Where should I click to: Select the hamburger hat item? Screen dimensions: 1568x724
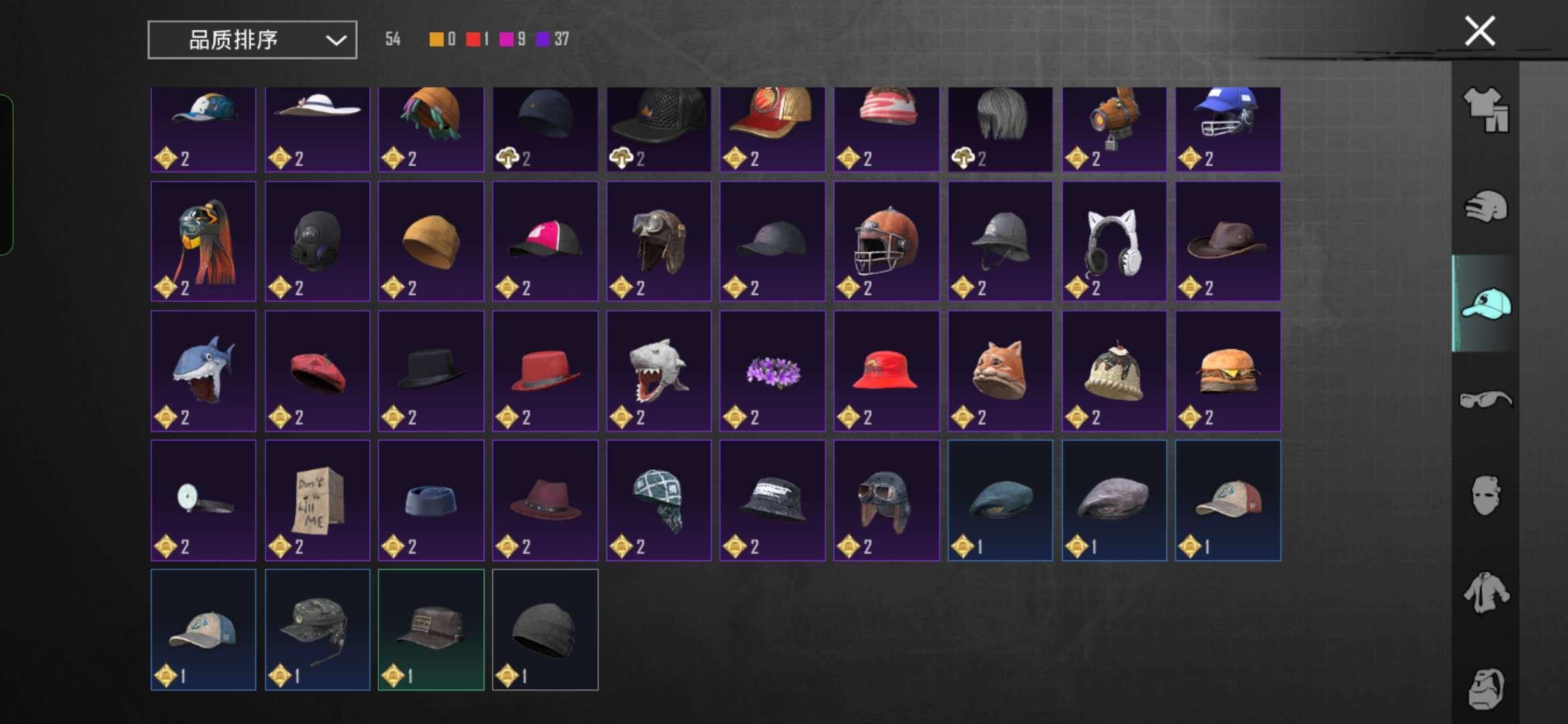pos(1228,371)
